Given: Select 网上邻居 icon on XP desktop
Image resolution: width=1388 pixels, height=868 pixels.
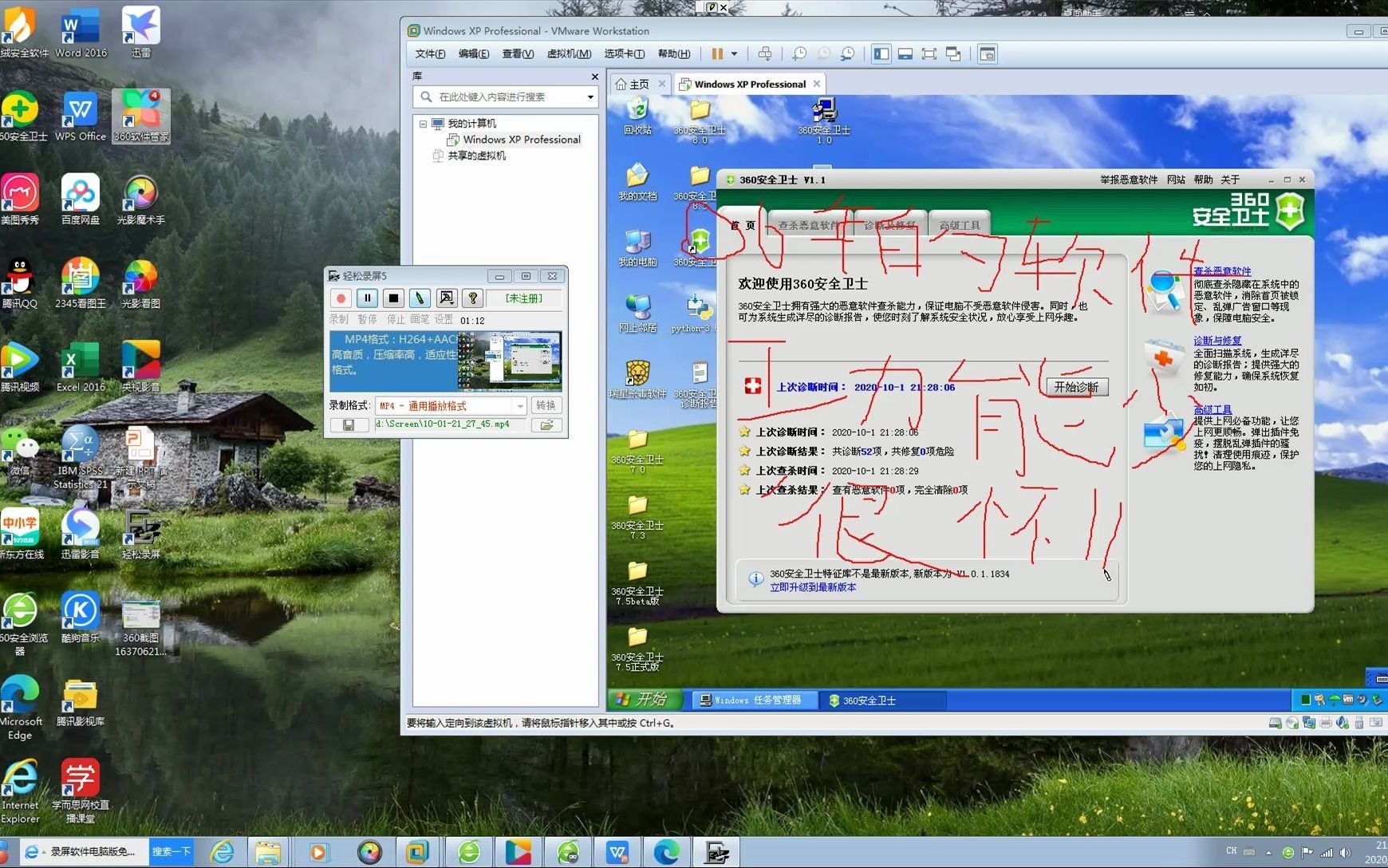Looking at the screenshot, I should click(x=637, y=314).
